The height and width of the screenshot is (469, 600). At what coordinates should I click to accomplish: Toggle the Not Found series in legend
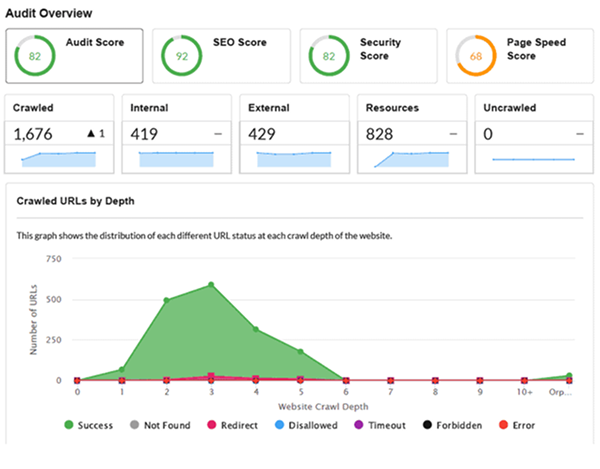pyautogui.click(x=160, y=425)
